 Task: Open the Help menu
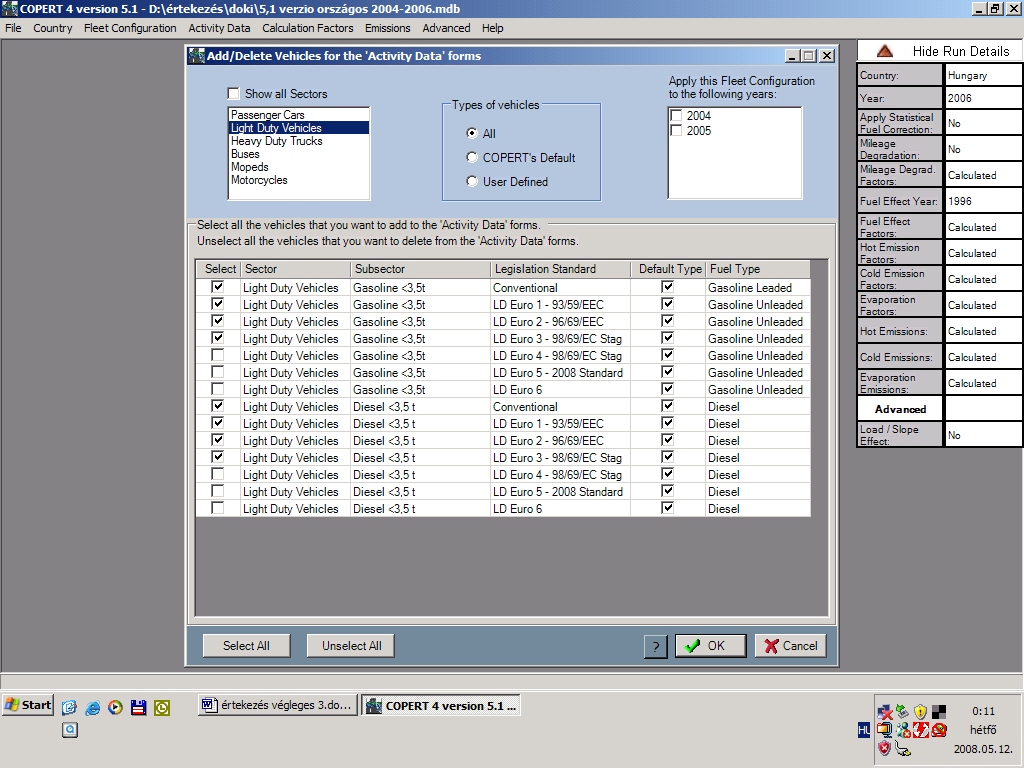coord(492,28)
